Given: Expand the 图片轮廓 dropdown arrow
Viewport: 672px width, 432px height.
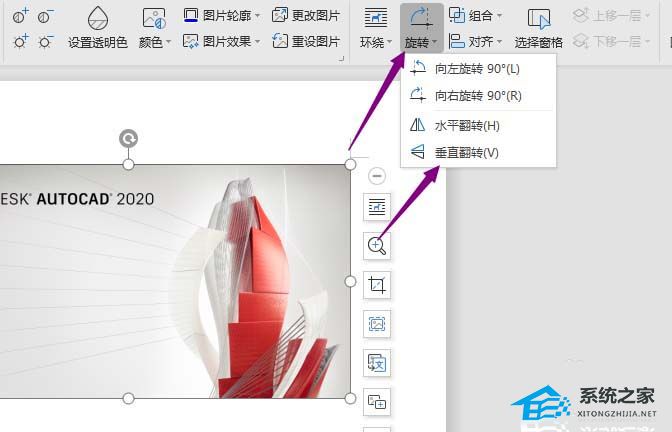Looking at the screenshot, I should (x=257, y=16).
